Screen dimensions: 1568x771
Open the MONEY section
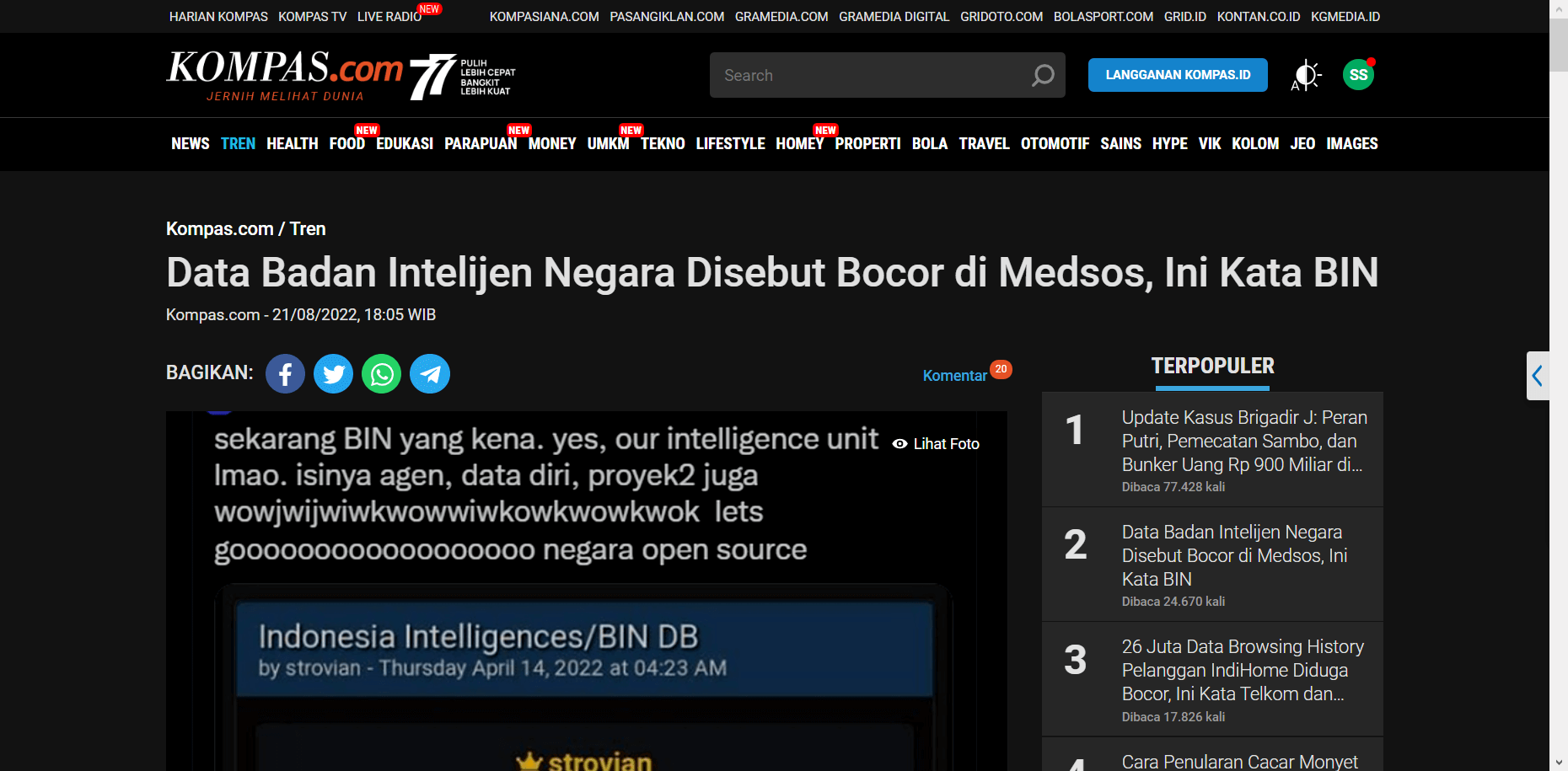552,144
